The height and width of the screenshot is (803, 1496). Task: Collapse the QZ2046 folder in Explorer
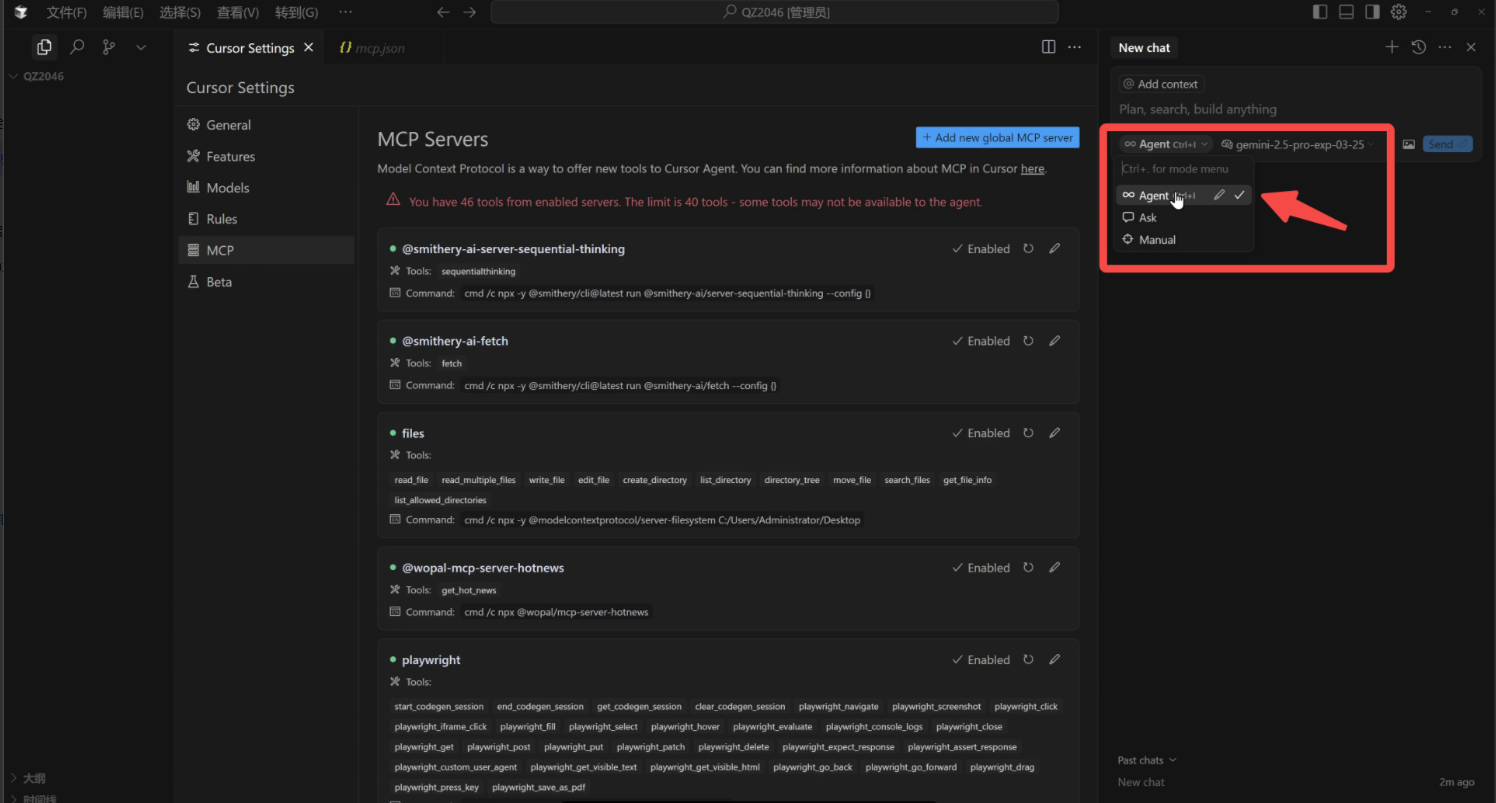(x=14, y=75)
